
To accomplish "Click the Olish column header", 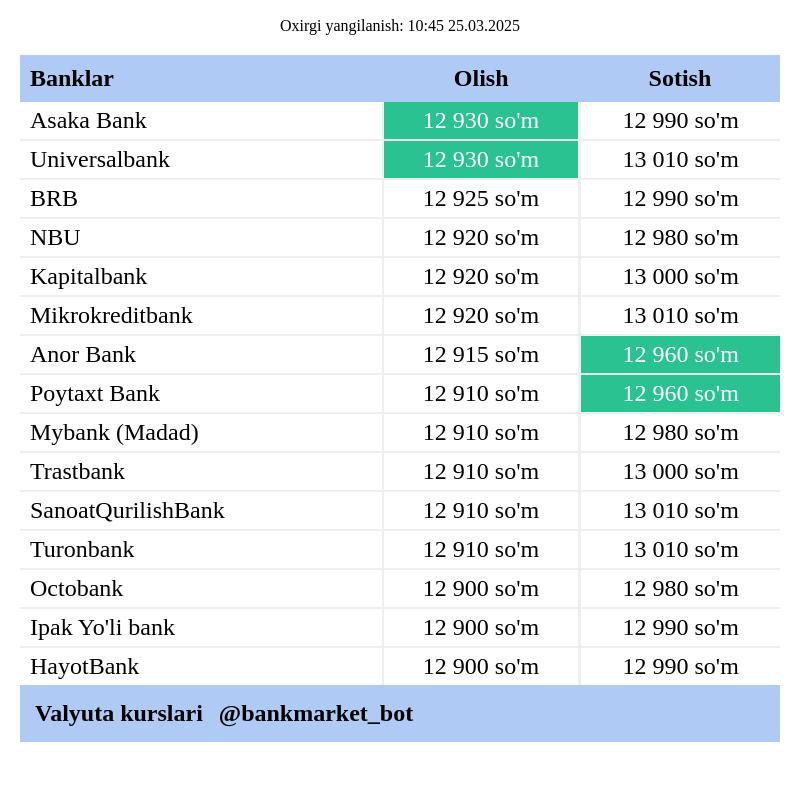I will pos(481,79).
